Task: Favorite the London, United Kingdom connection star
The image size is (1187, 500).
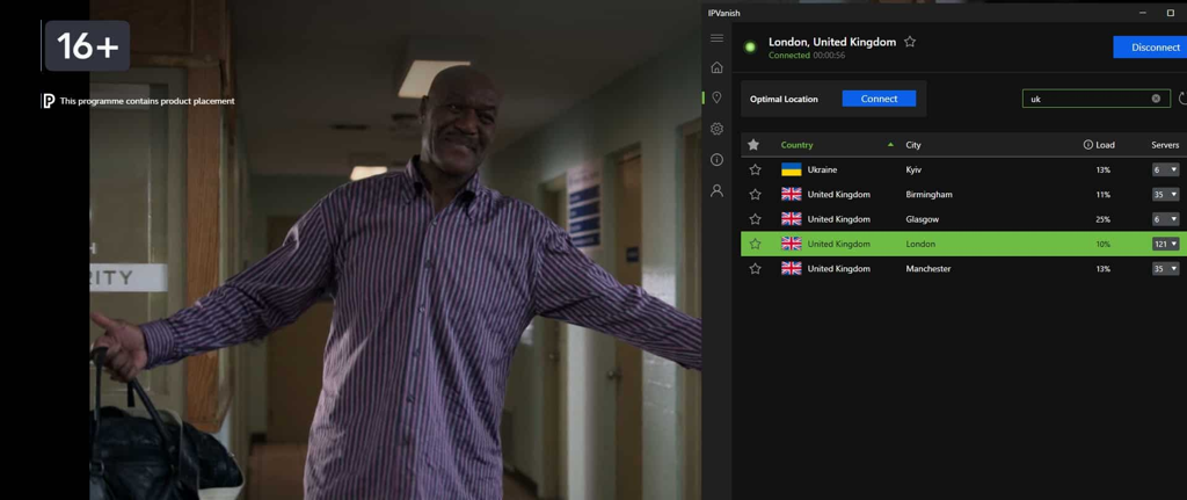Action: tap(910, 42)
